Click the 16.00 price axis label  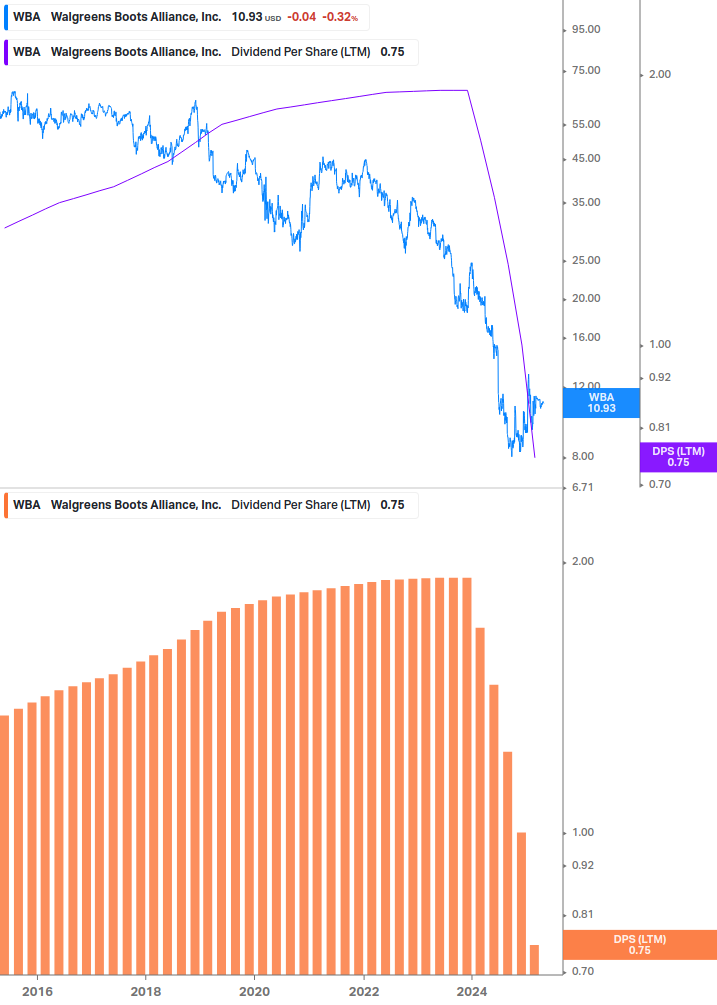(x=586, y=337)
